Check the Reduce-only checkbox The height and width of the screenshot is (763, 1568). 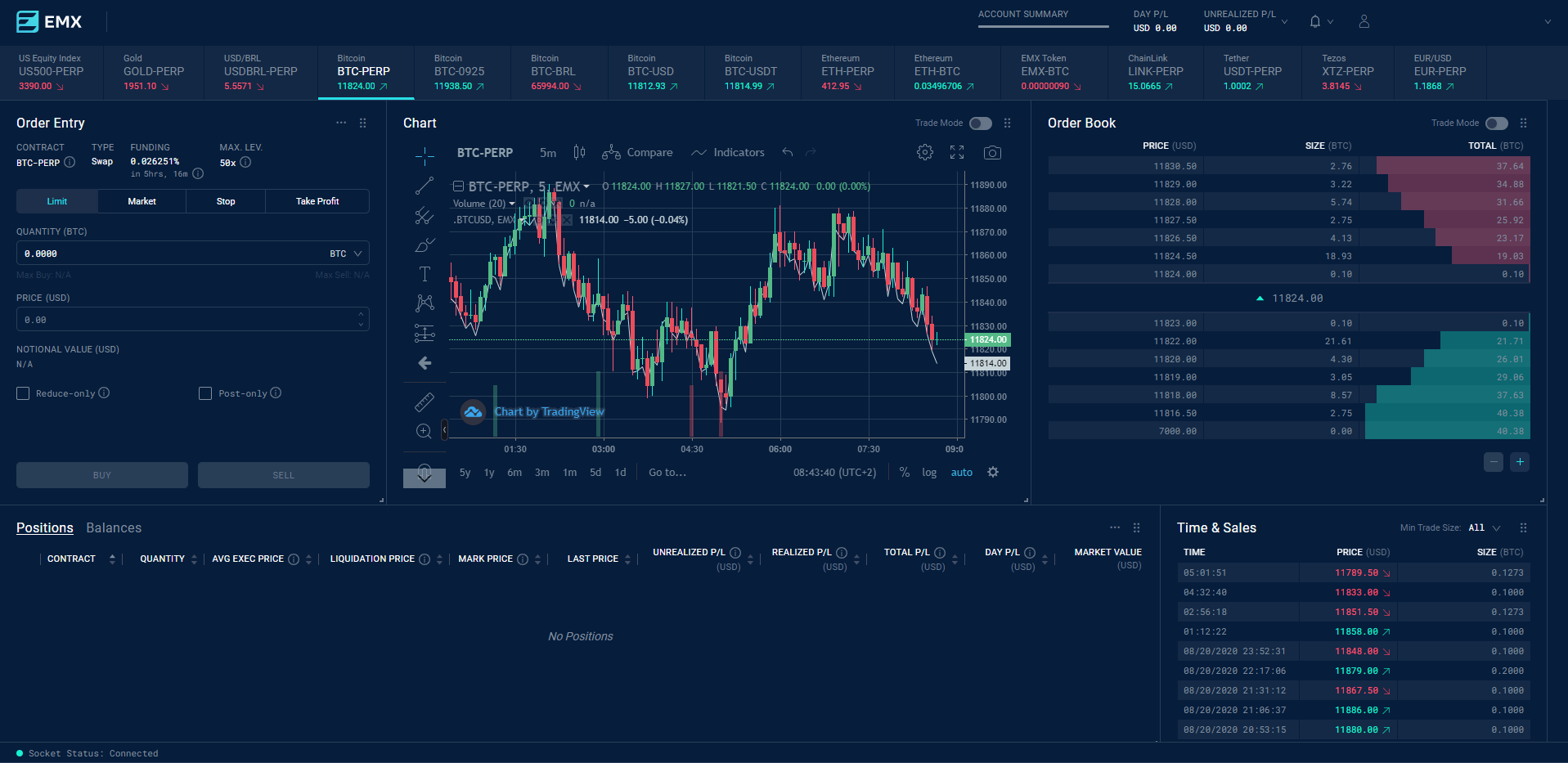coord(23,393)
